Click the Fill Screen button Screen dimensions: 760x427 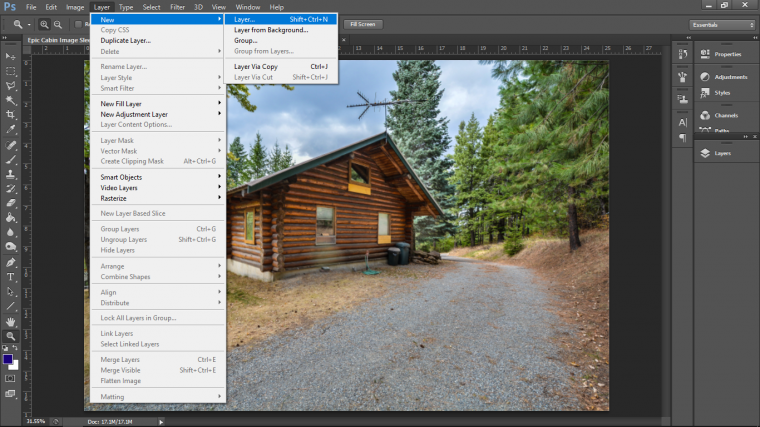coord(363,24)
